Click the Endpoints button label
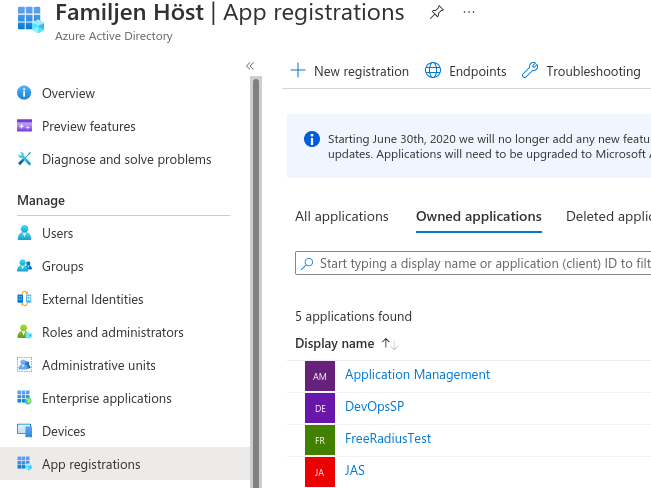The width and height of the screenshot is (651, 488). pos(477,71)
